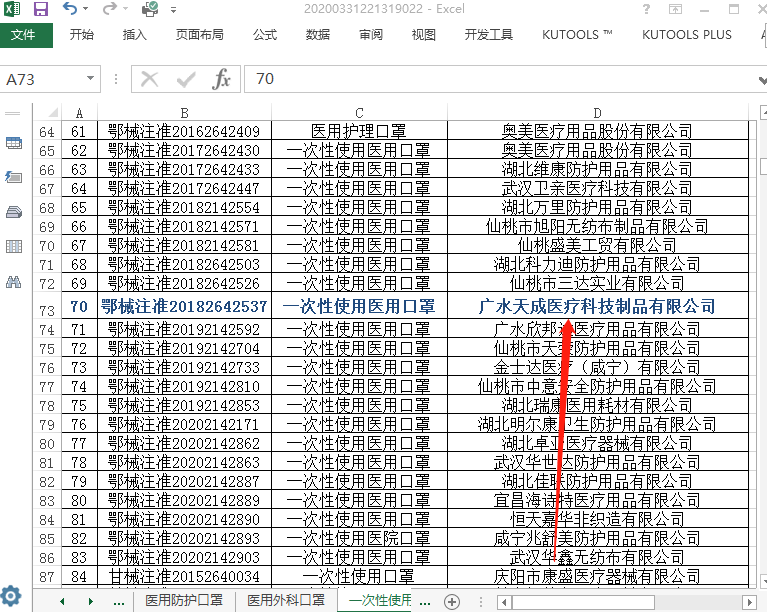Click the next sheet navigation arrow

91,601
